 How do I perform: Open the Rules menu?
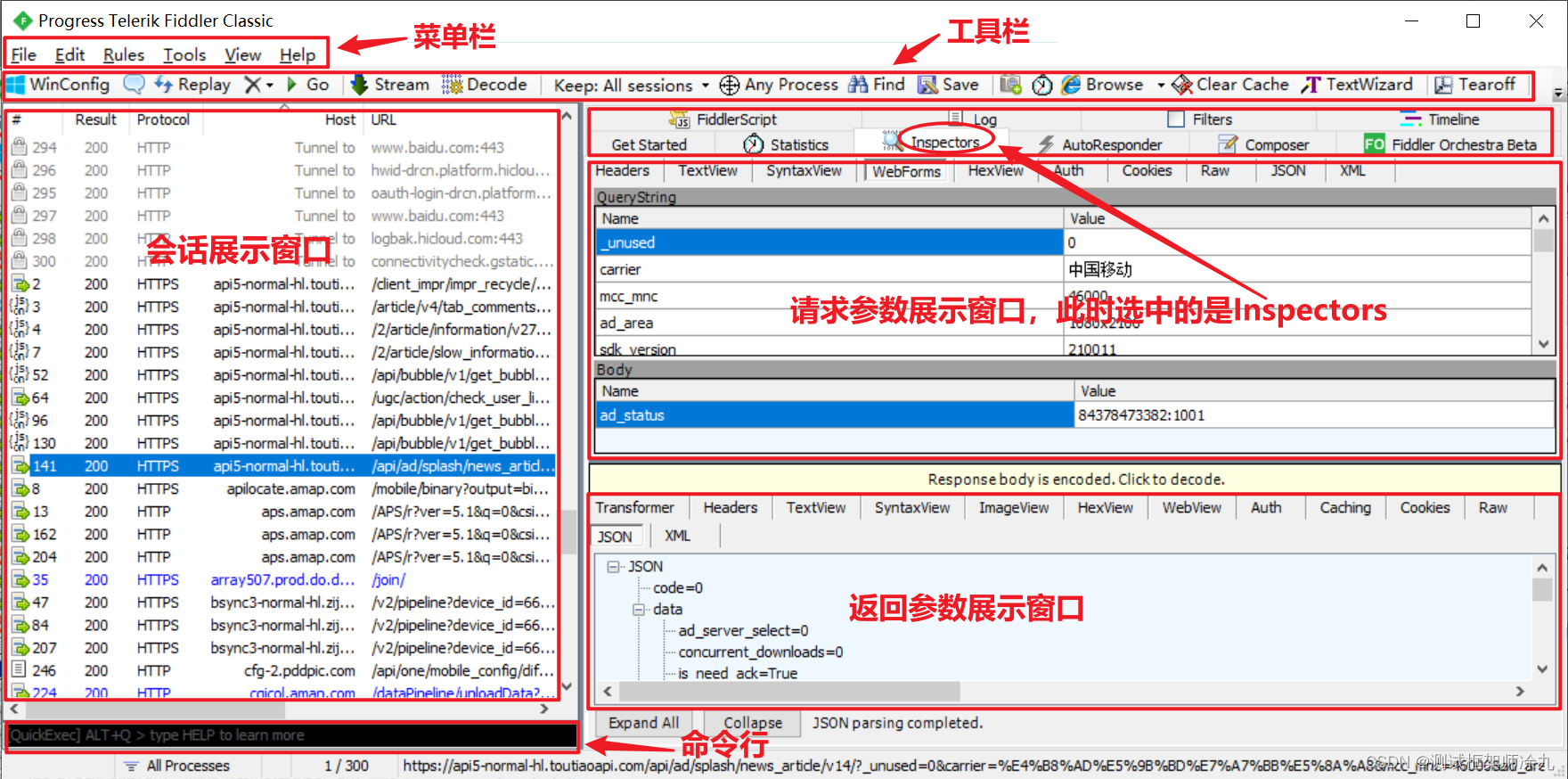click(123, 54)
